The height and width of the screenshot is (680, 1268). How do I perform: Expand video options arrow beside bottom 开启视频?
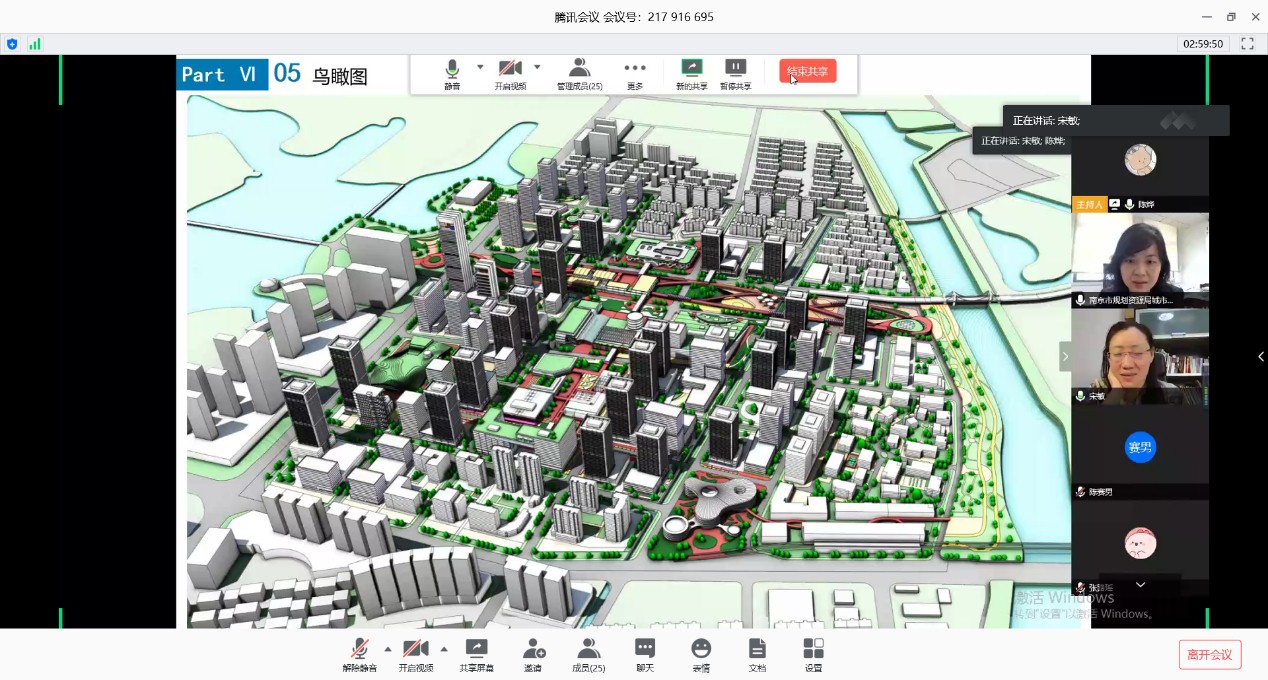[444, 648]
